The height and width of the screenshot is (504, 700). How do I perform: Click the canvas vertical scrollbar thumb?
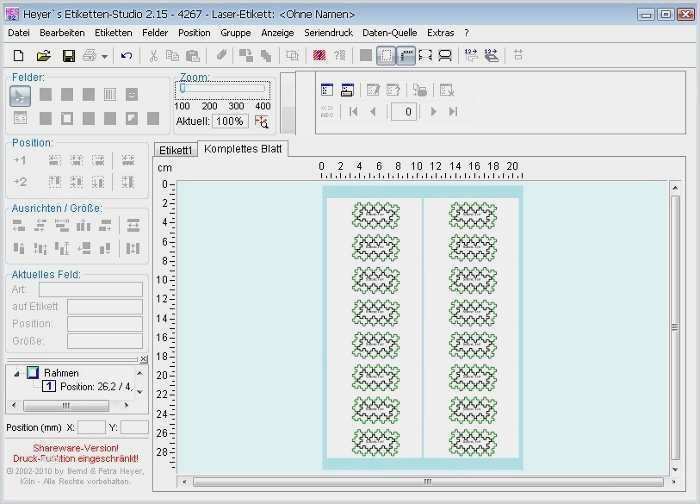(675, 327)
